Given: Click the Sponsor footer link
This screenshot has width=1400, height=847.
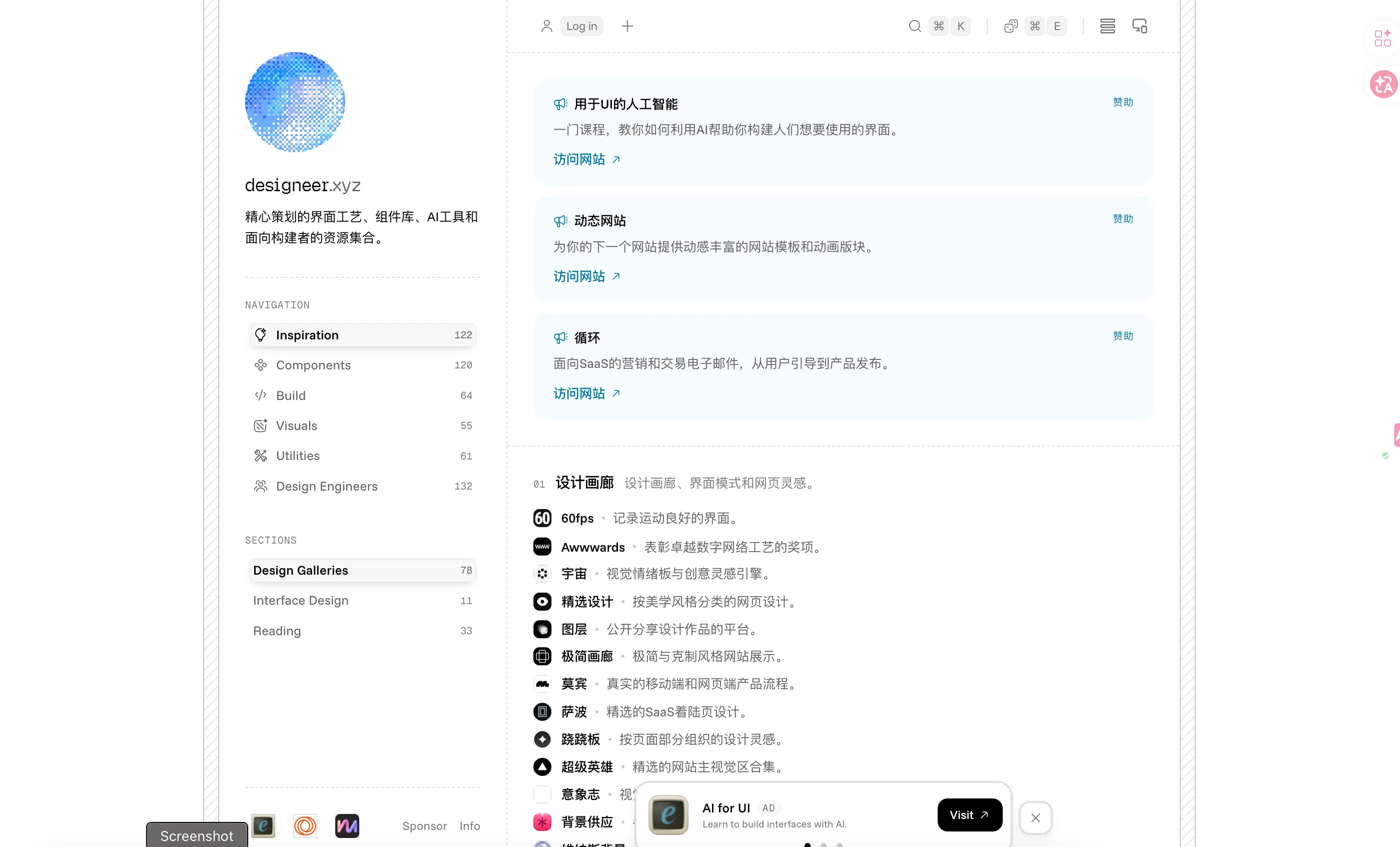Looking at the screenshot, I should click(424, 826).
